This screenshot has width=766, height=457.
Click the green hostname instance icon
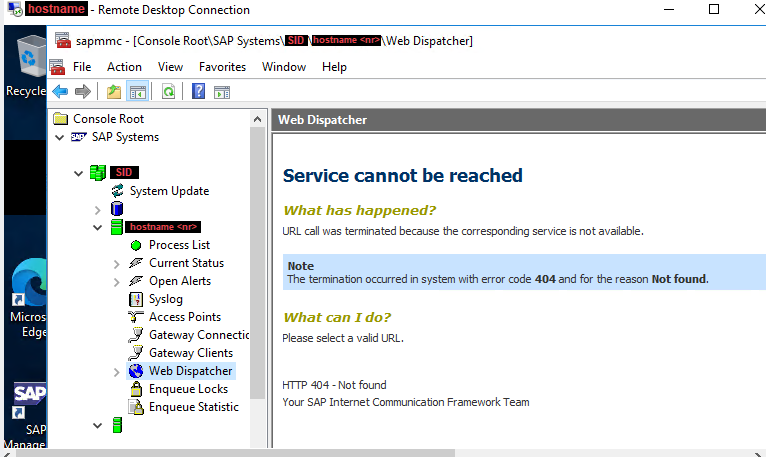click(x=117, y=227)
